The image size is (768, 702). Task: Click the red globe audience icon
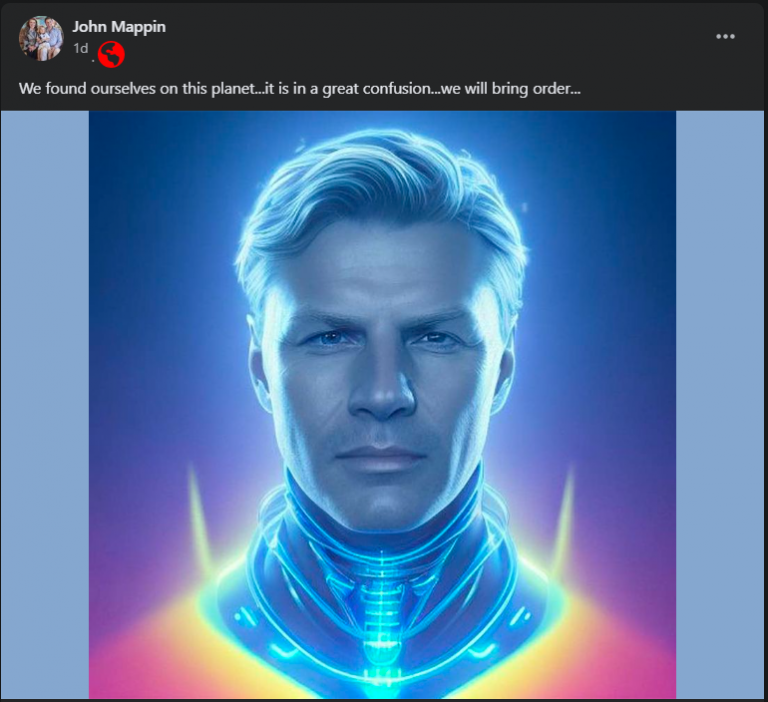click(111, 54)
